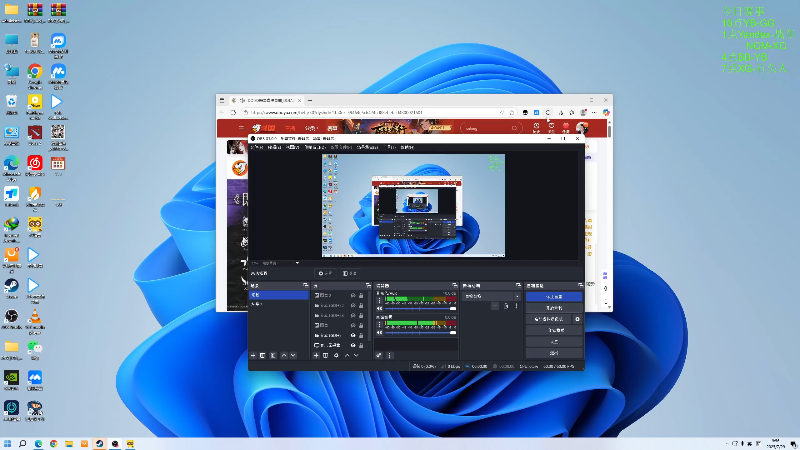Image resolution: width=800 pixels, height=450 pixels.
Task: Click the properties button above the Scenes dock
Action: 325,274
